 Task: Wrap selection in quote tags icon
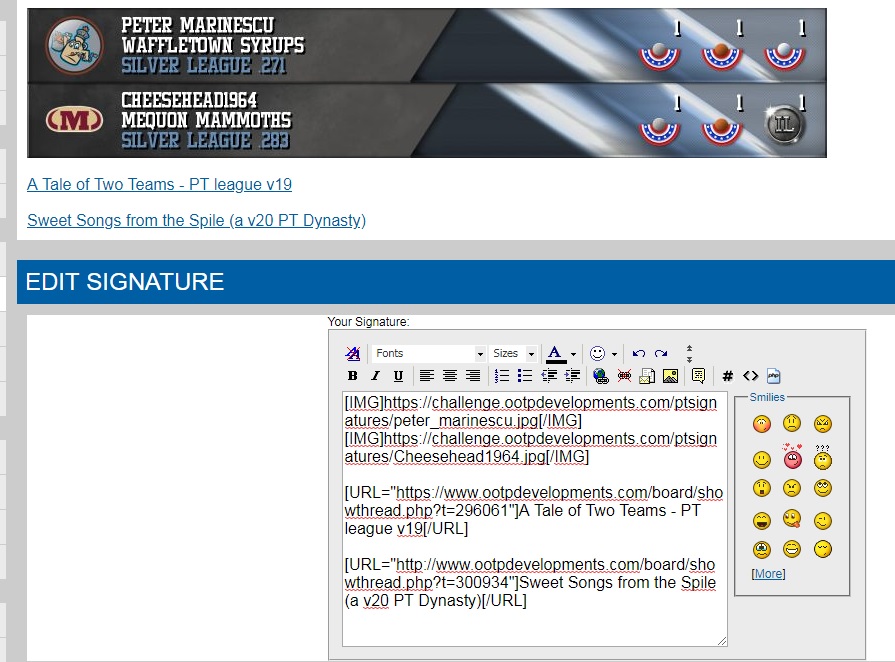click(x=698, y=376)
